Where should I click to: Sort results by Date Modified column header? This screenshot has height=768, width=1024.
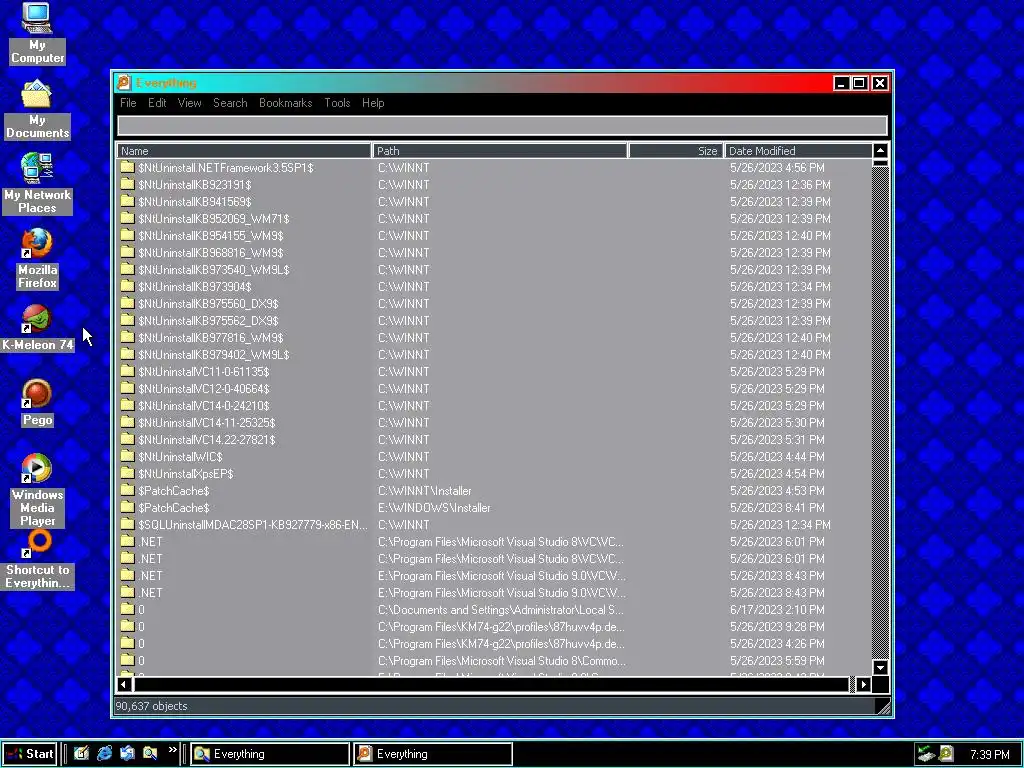coord(797,151)
